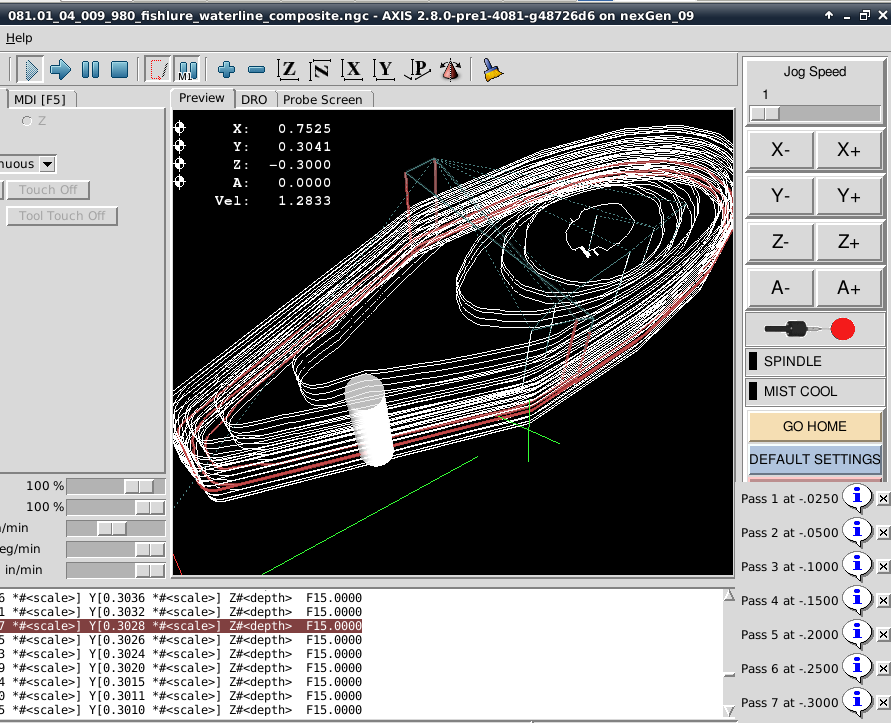Click the DEFAULT SETTINGS button
The width and height of the screenshot is (891, 723).
click(x=814, y=459)
